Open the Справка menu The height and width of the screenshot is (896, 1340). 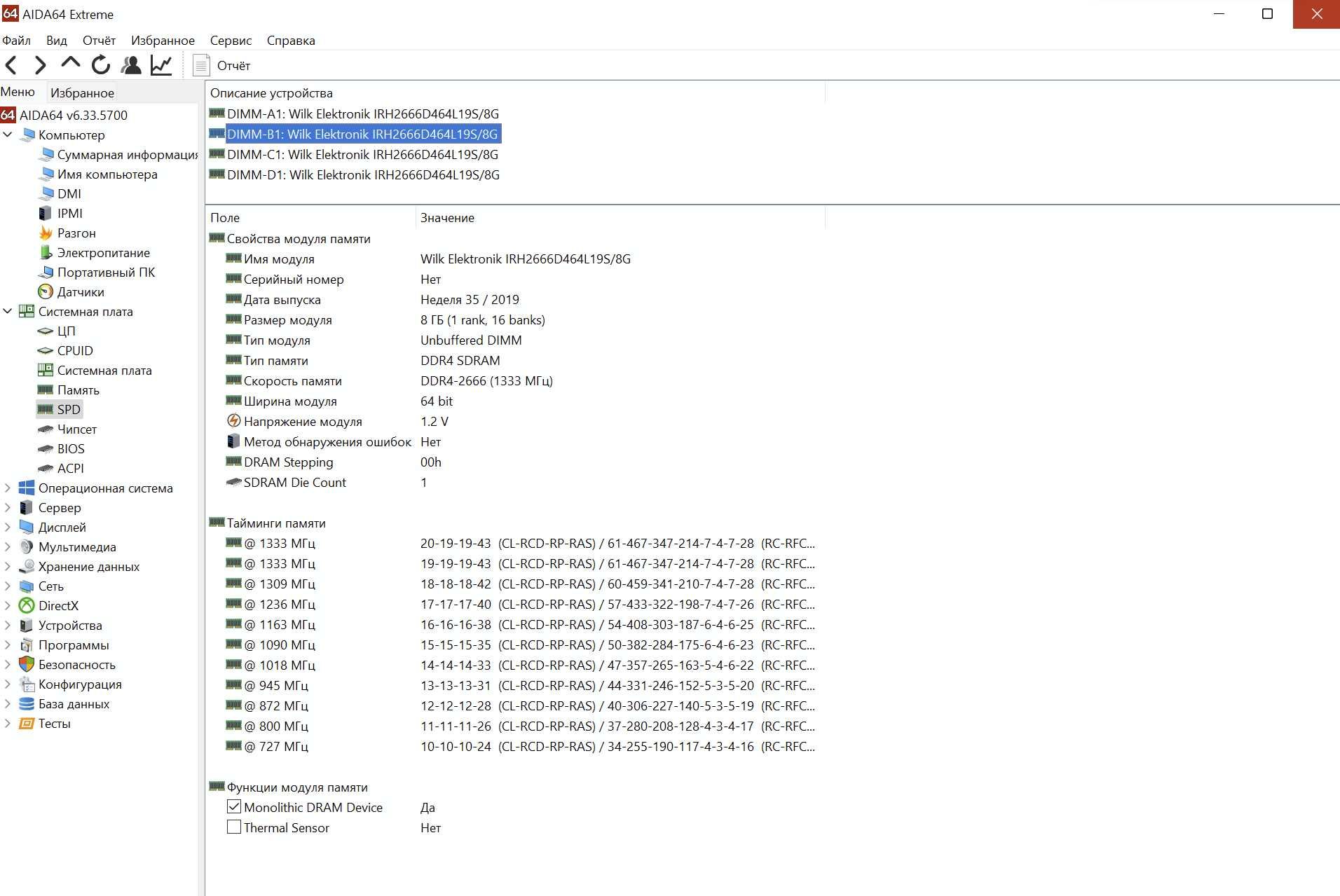tap(291, 41)
